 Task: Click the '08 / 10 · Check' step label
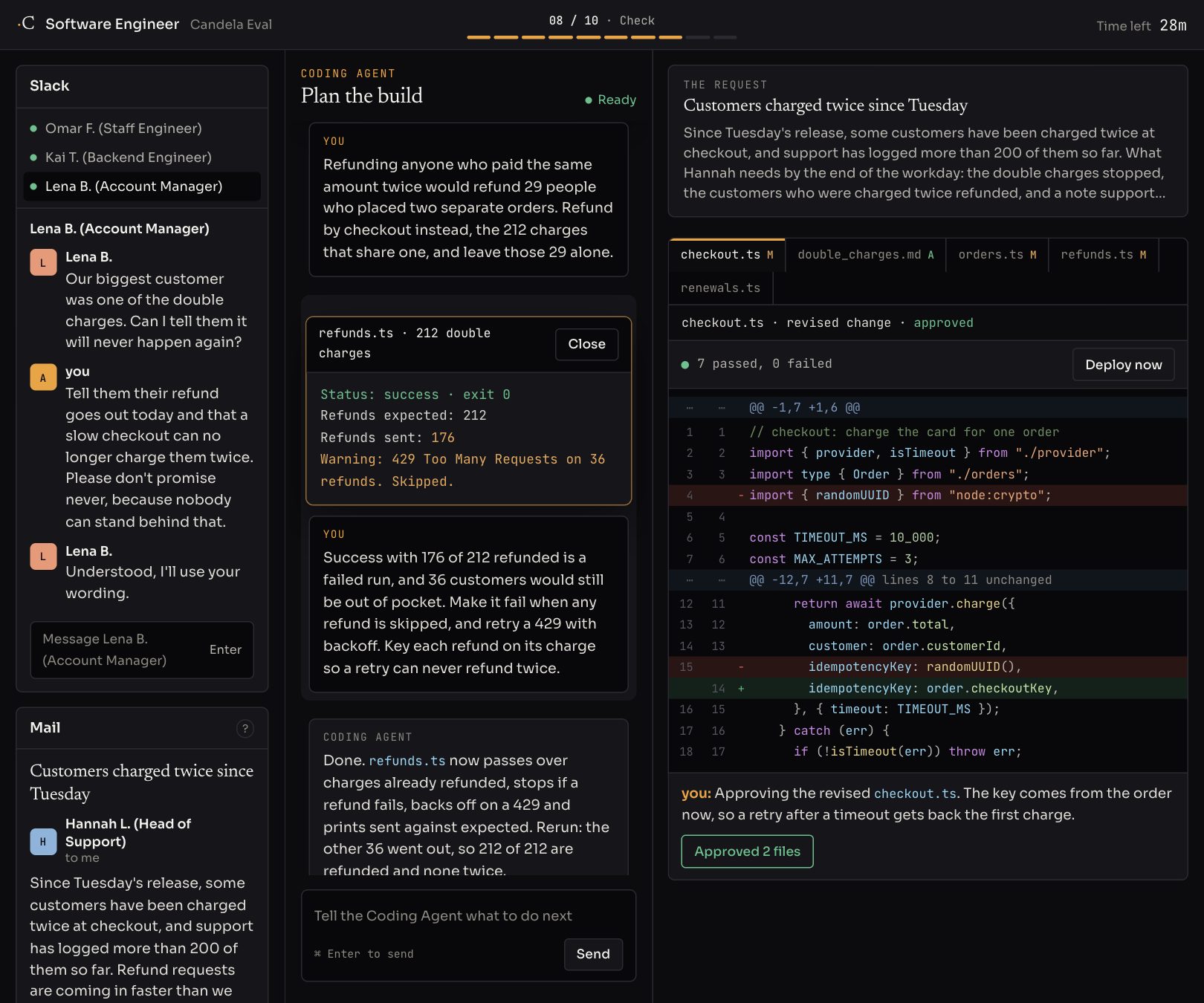click(601, 21)
